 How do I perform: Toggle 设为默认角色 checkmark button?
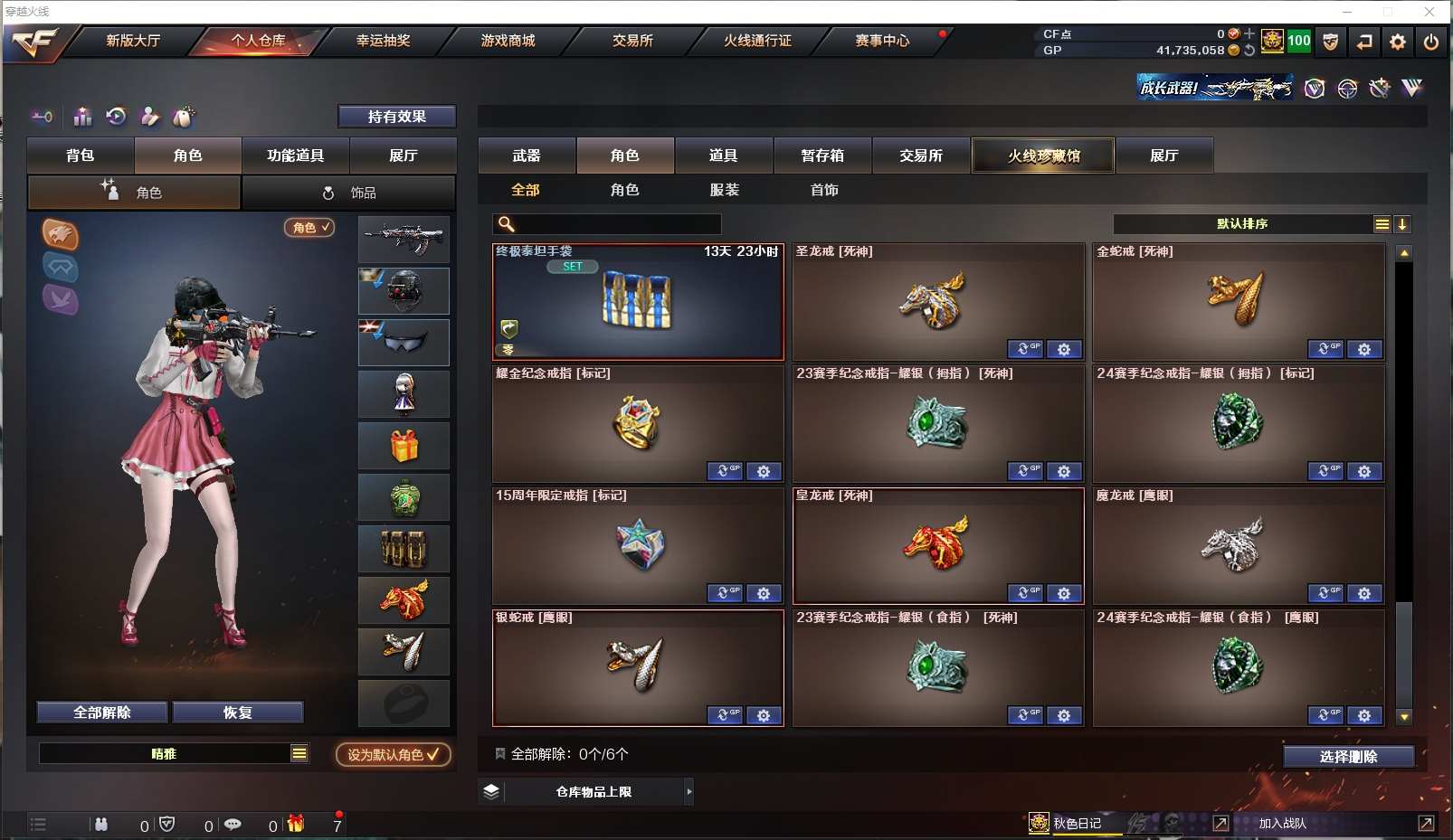click(394, 754)
